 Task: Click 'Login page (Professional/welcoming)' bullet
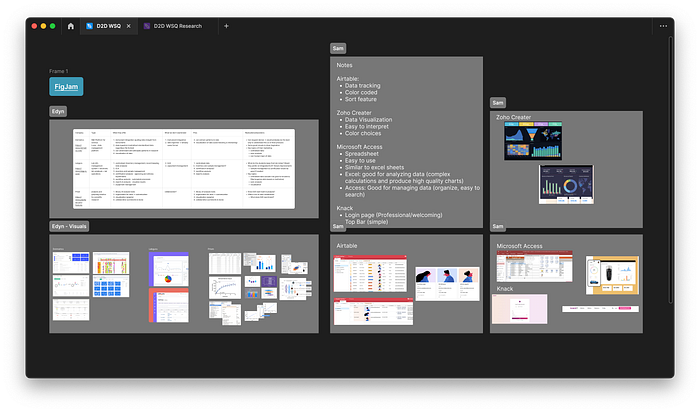pyautogui.click(x=393, y=215)
